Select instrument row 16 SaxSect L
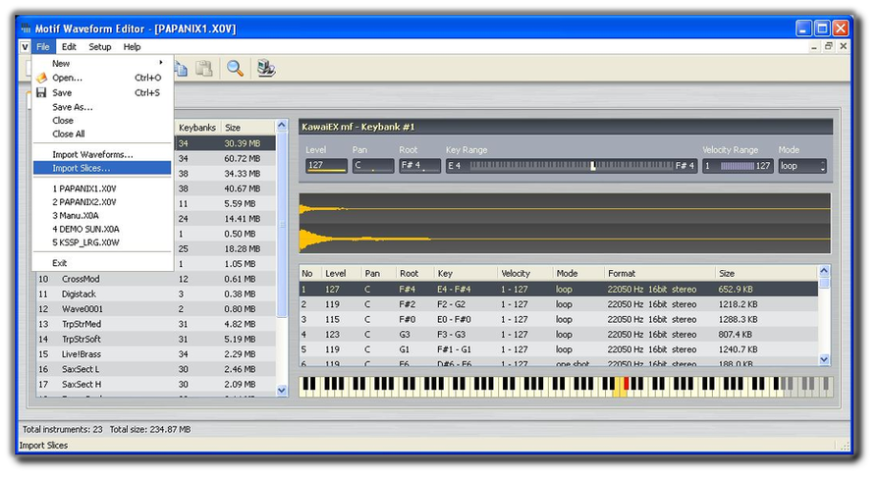 156,370
